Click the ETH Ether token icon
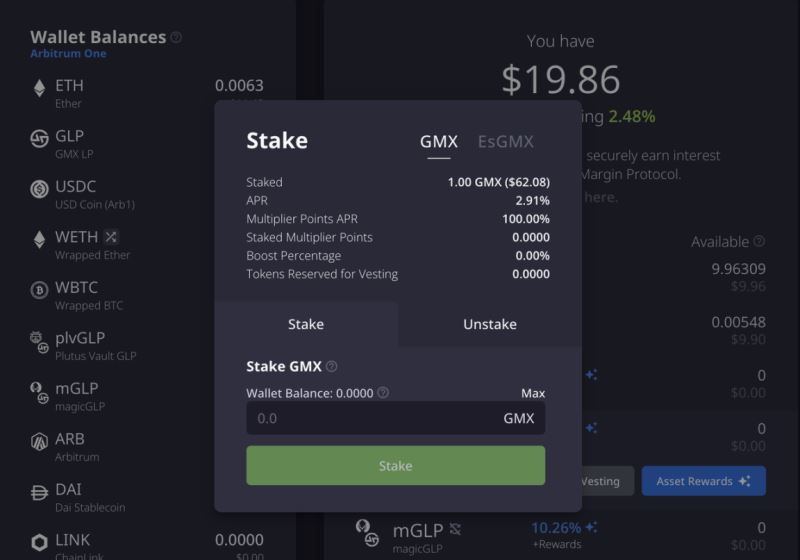The height and width of the screenshot is (560, 800). tap(39, 89)
